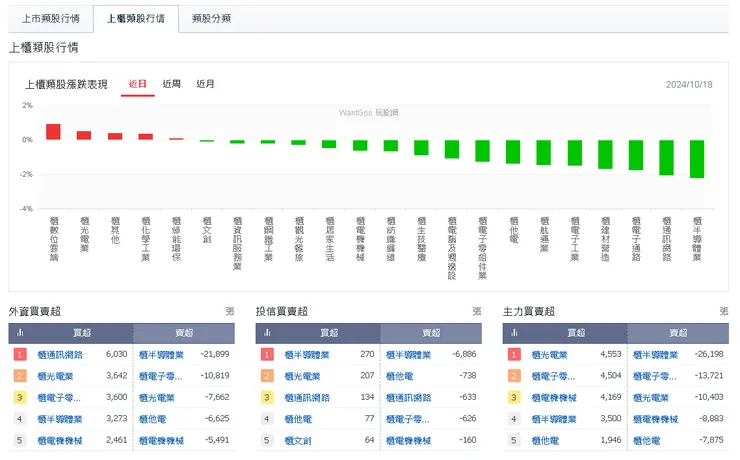
Task: Click value -21,899 in 外資 賣超 list
Action: coord(215,354)
